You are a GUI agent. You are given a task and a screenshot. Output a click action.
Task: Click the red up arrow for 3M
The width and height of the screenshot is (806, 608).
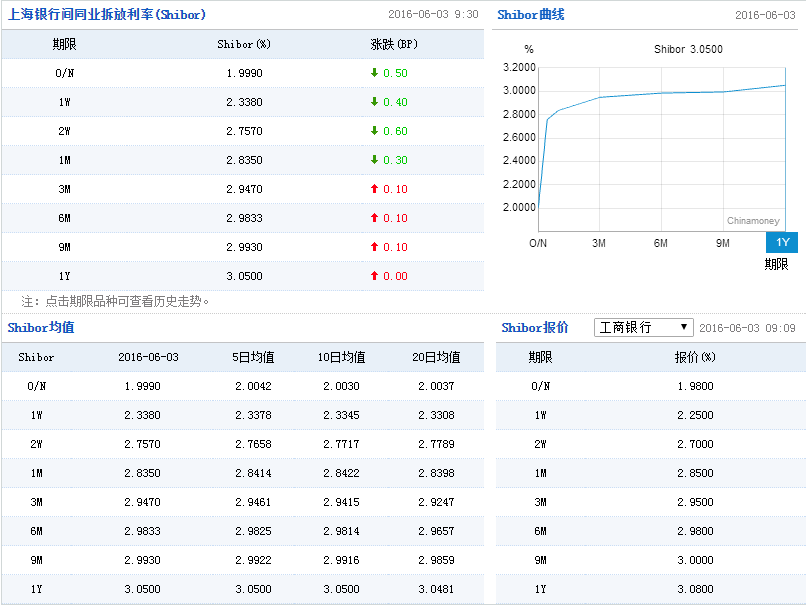click(375, 189)
